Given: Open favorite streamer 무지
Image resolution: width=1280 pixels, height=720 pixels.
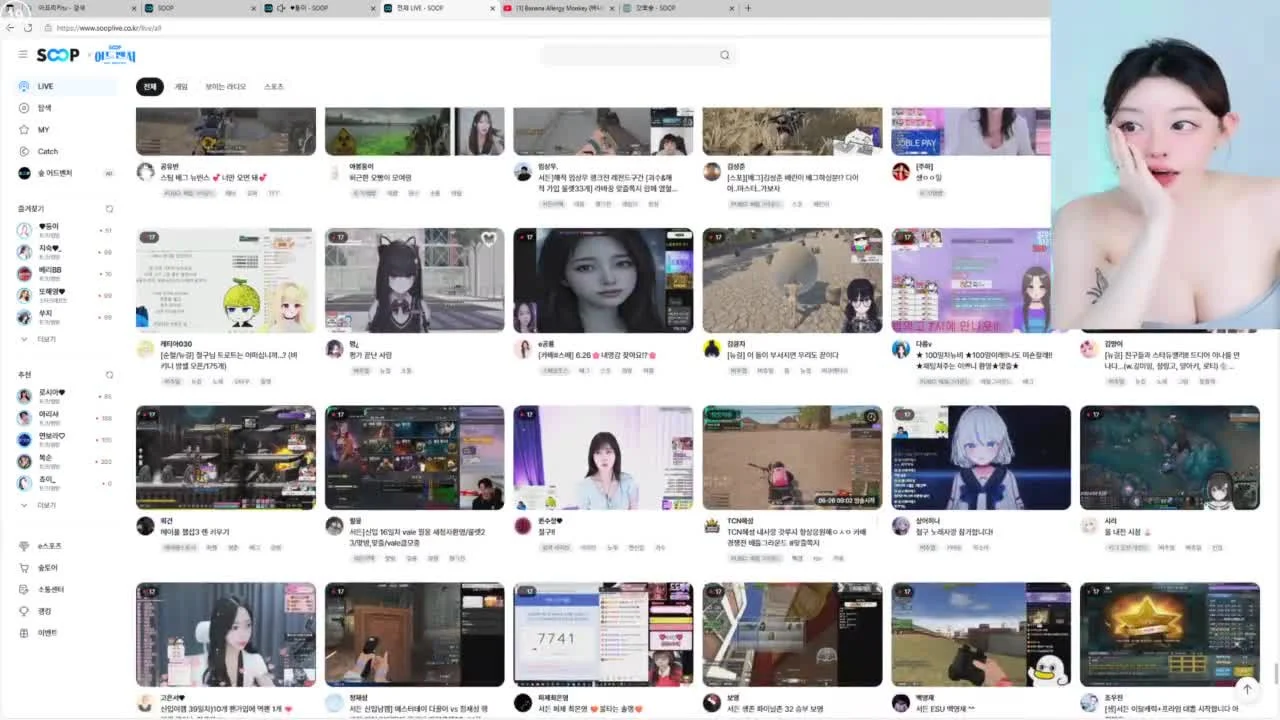Looking at the screenshot, I should (x=62, y=317).
